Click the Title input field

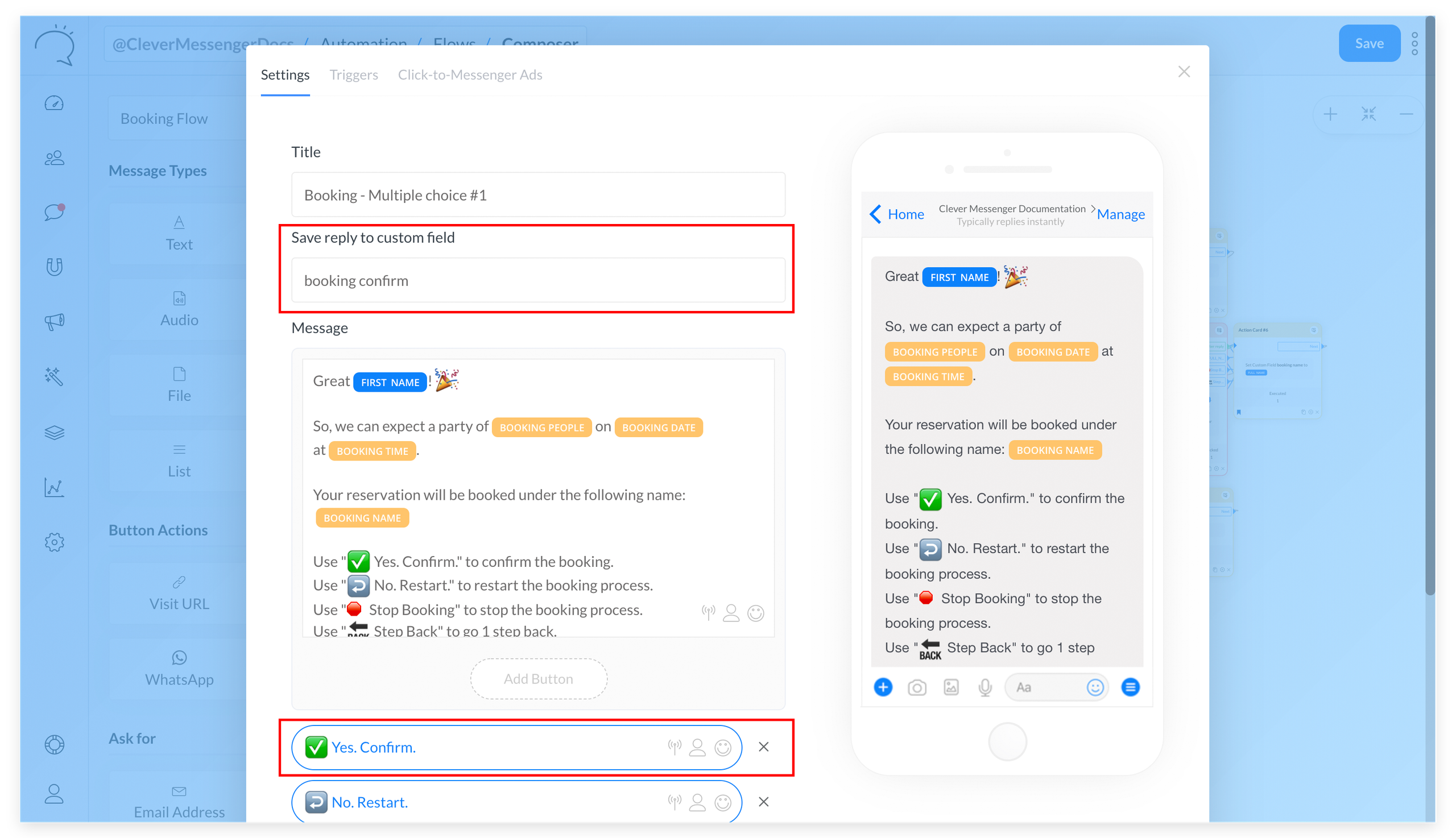(537, 195)
